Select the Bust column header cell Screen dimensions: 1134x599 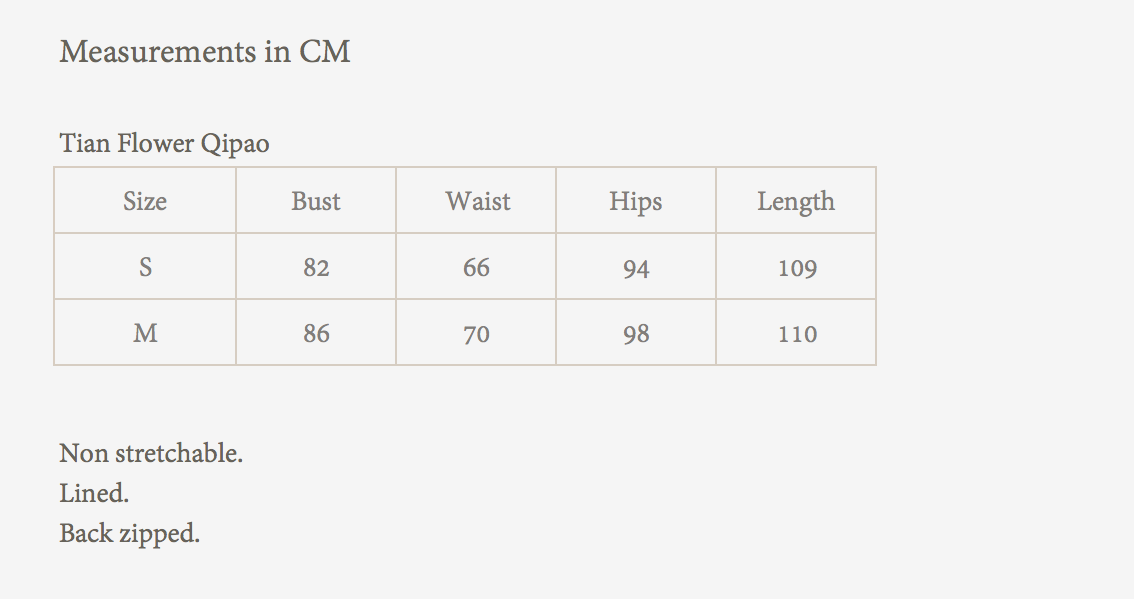tap(316, 201)
